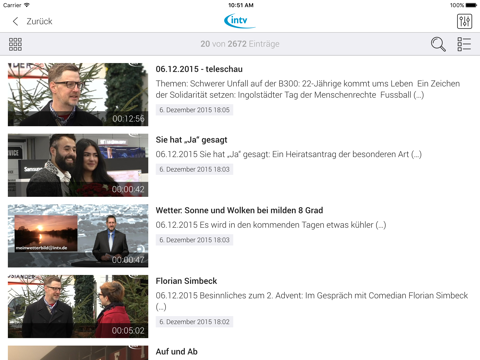Image resolution: width=480 pixels, height=360 pixels.
Task: Tap description 'Besinnliches zum 2. Advent'
Action: point(312,301)
